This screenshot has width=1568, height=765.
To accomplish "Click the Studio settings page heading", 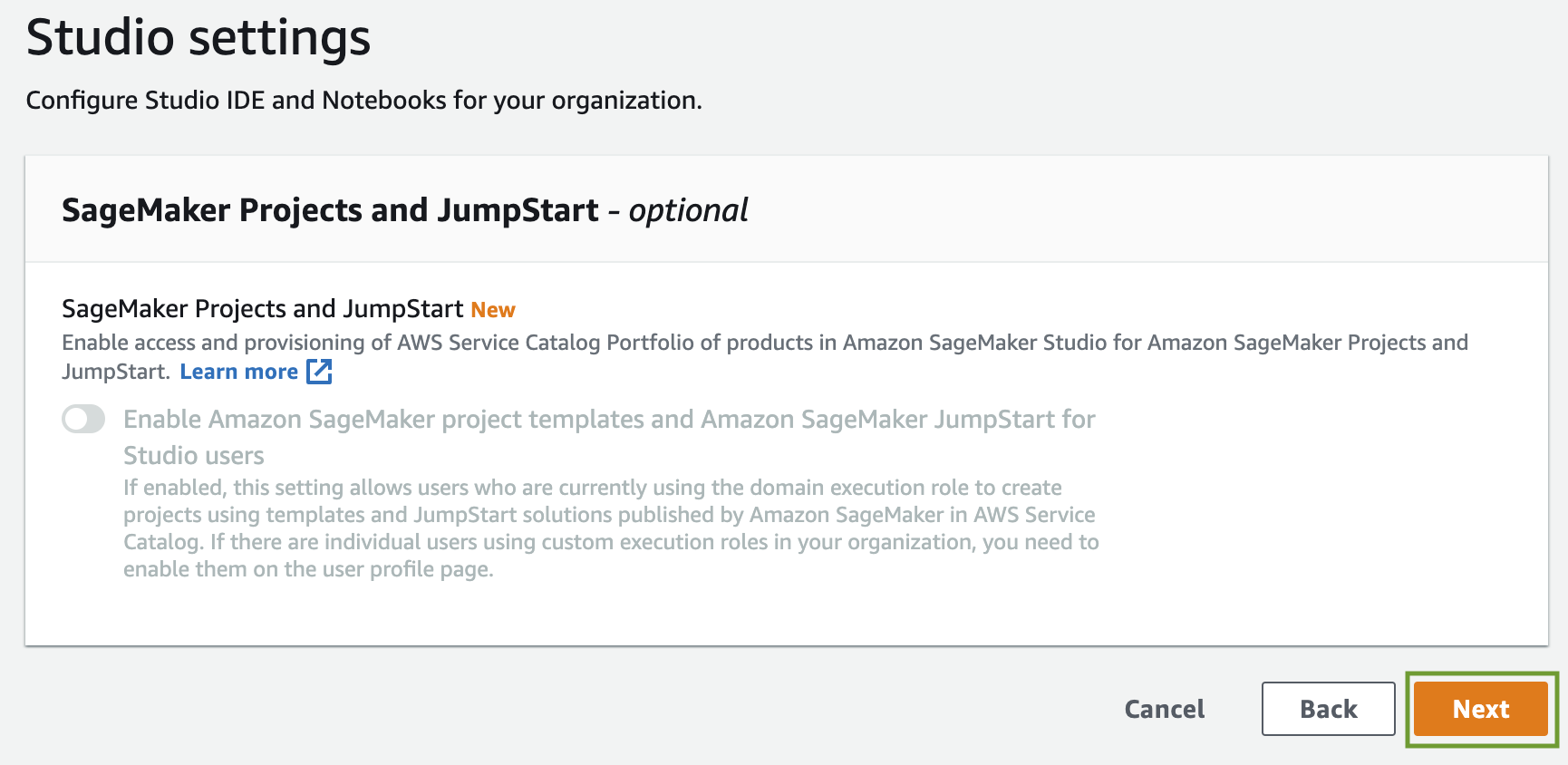I will coord(198,38).
